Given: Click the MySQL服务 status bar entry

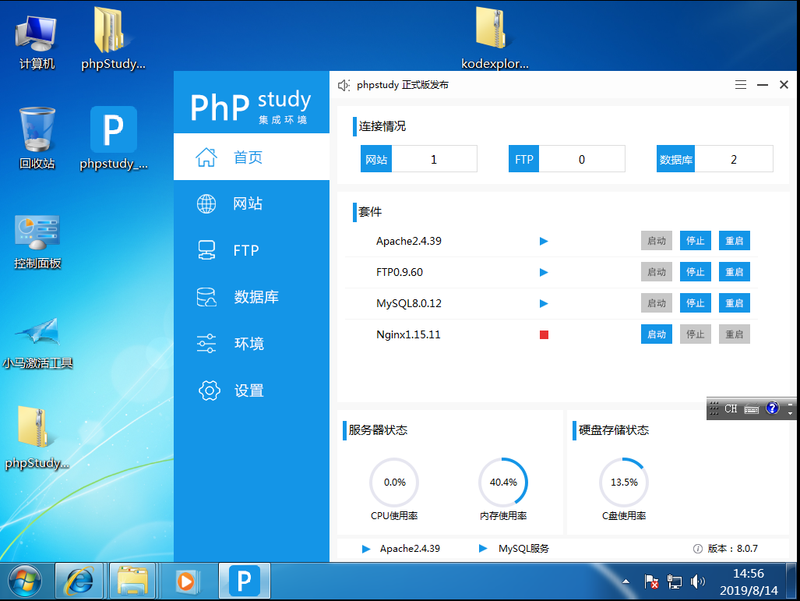Looking at the screenshot, I should coord(514,549).
